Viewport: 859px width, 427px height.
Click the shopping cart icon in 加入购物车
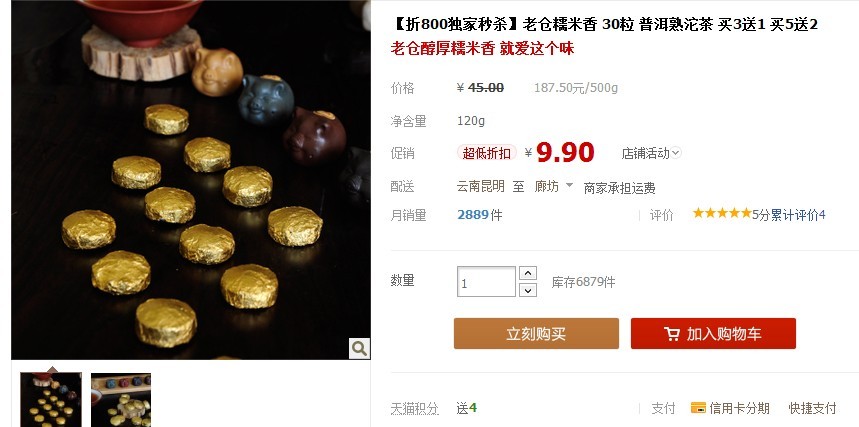672,334
